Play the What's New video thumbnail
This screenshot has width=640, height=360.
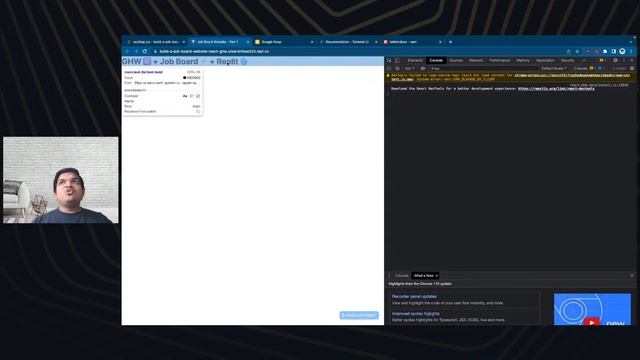(592, 309)
